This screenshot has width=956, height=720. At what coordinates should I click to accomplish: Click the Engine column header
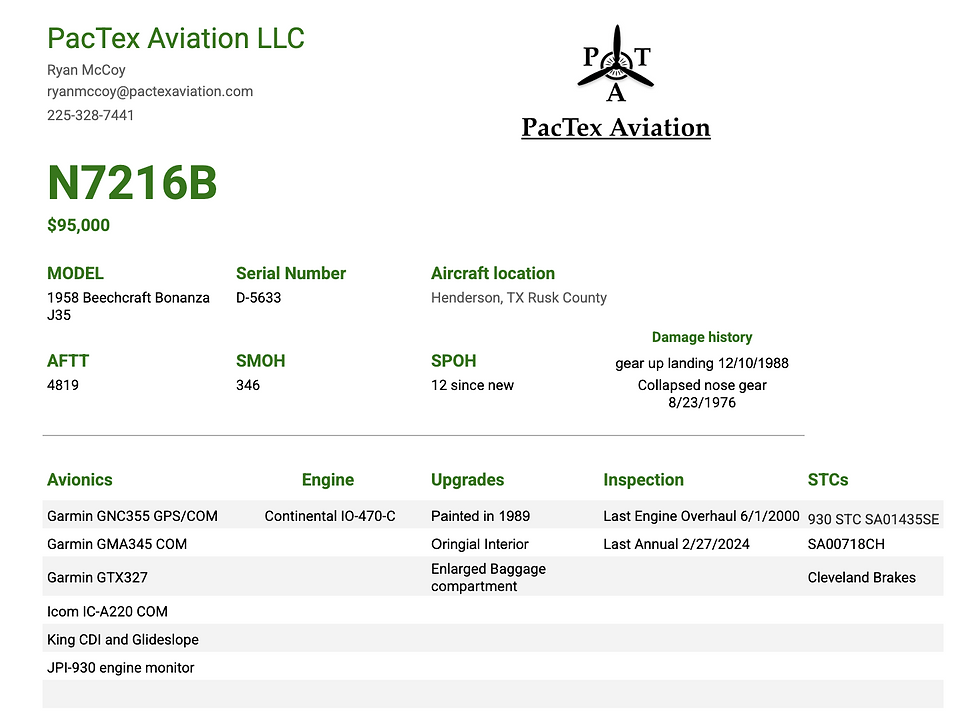328,480
